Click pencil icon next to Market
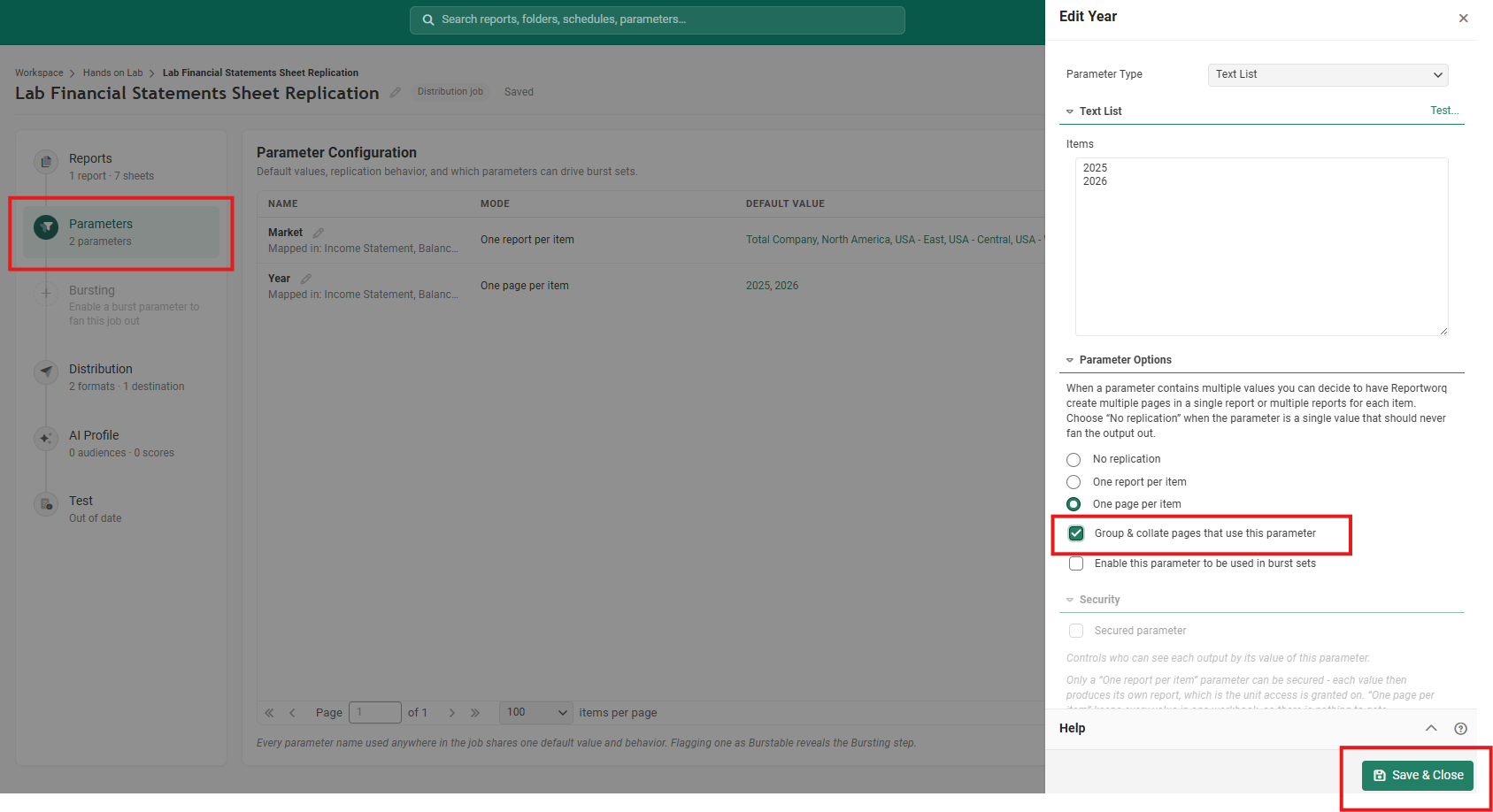Image resolution: width=1493 pixels, height=812 pixels. click(x=319, y=233)
